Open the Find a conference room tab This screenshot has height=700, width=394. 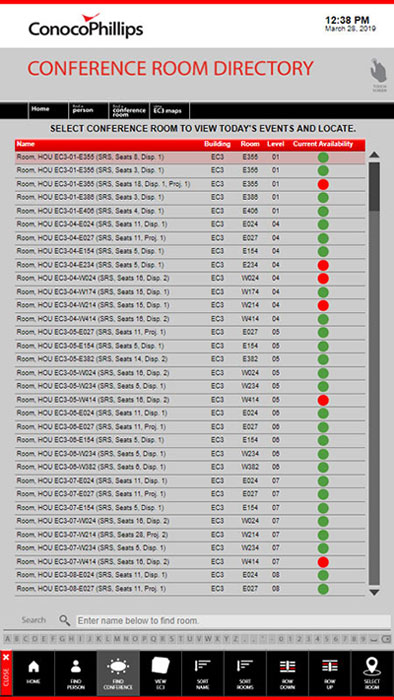click(129, 110)
